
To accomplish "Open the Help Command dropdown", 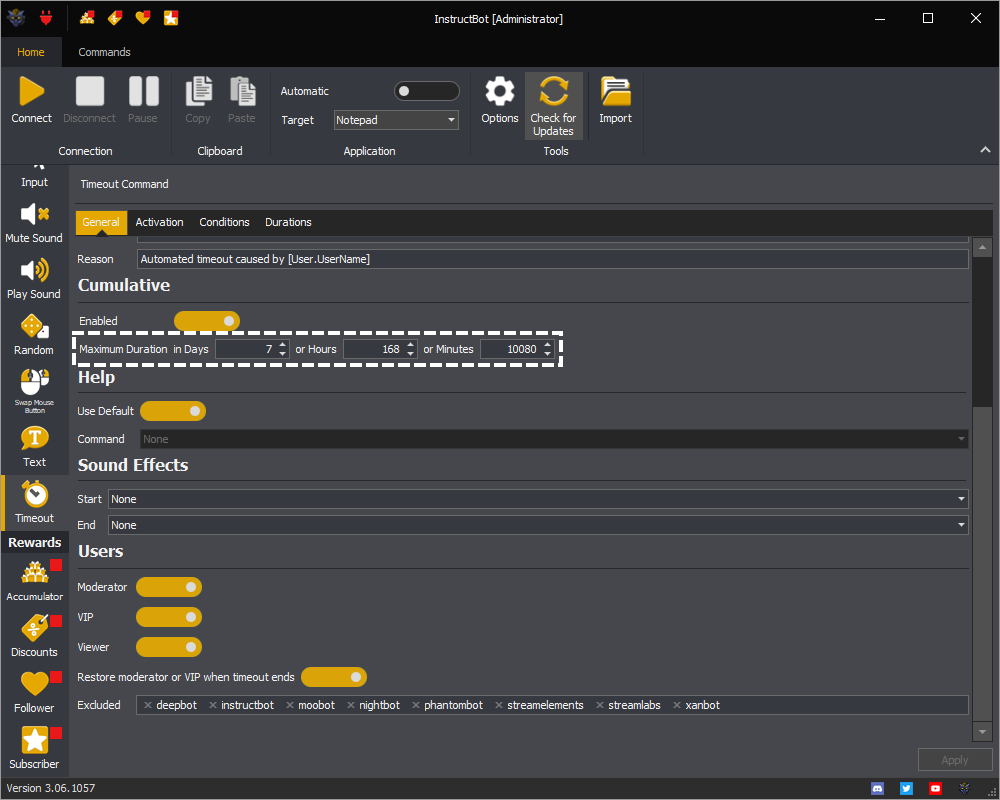I will point(554,439).
